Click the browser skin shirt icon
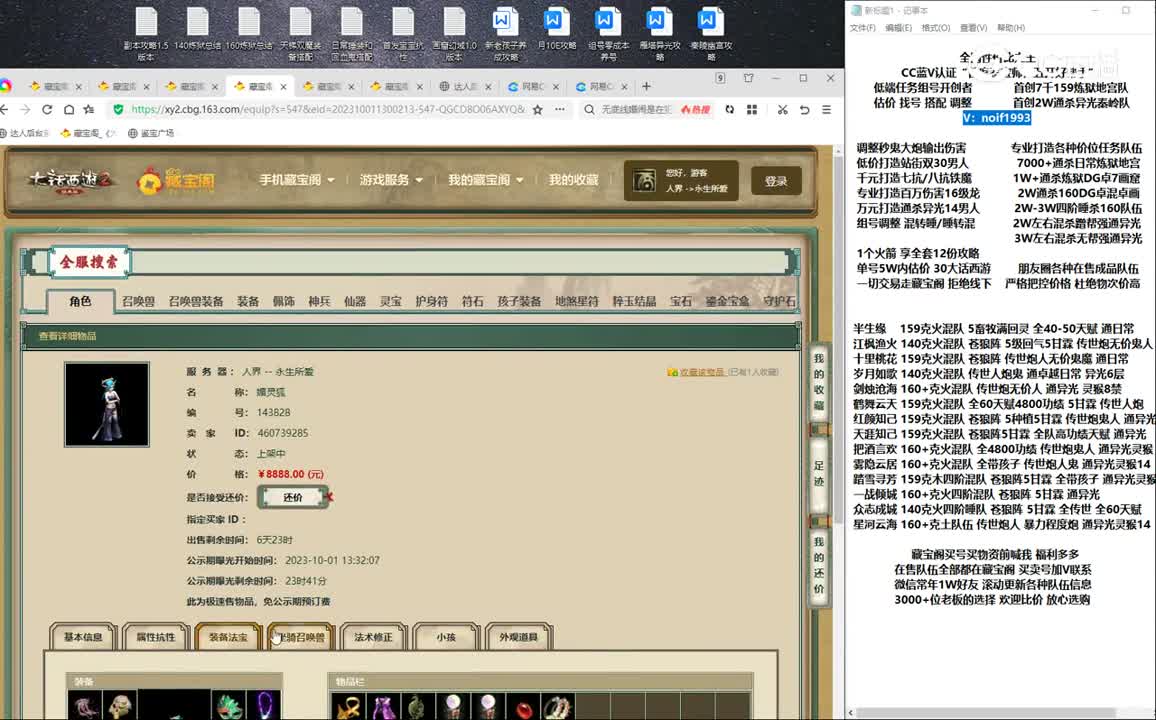The image size is (1156, 720). pyautogui.click(x=748, y=78)
